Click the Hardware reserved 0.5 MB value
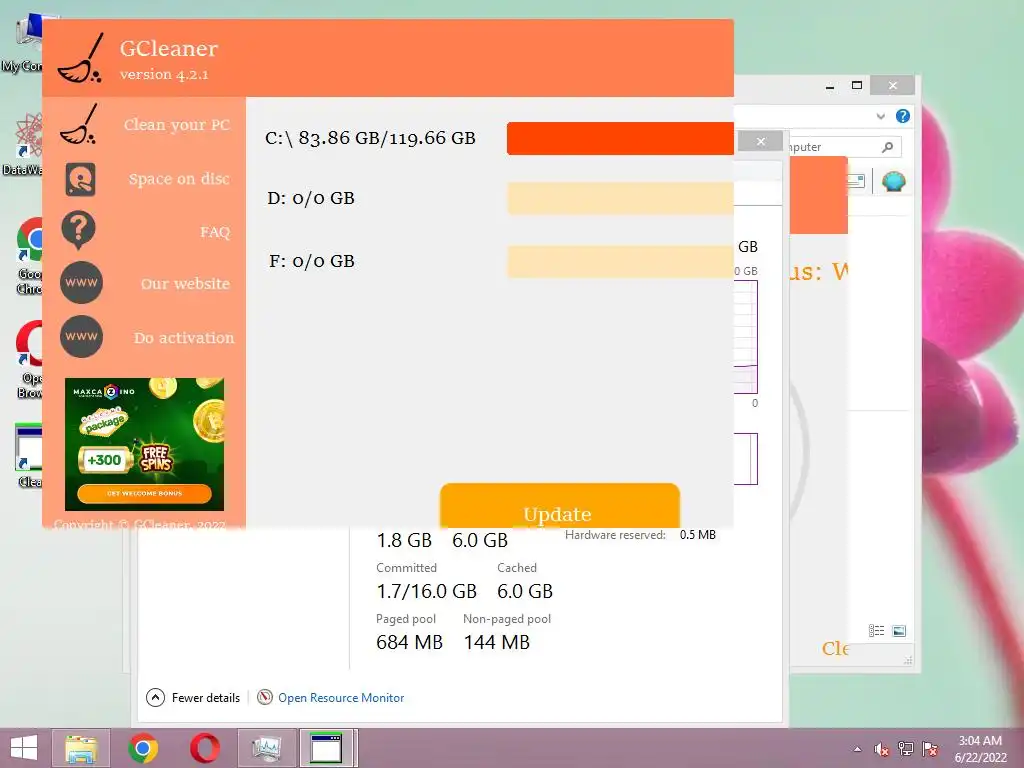The width and height of the screenshot is (1024, 768). pyautogui.click(x=697, y=535)
